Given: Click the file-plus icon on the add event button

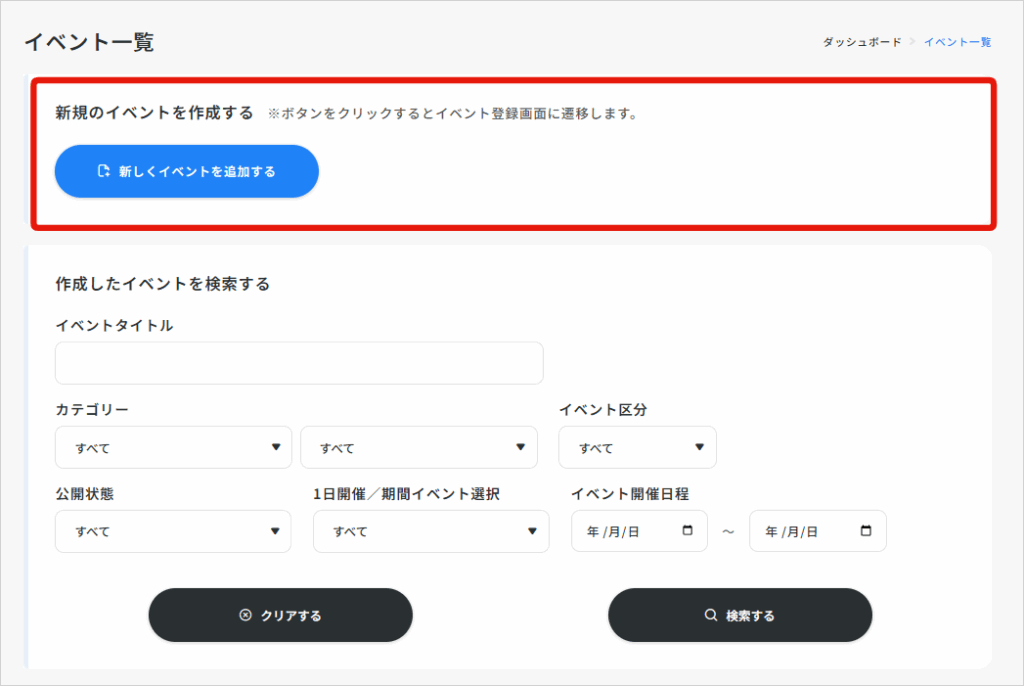Looking at the screenshot, I should [x=103, y=171].
